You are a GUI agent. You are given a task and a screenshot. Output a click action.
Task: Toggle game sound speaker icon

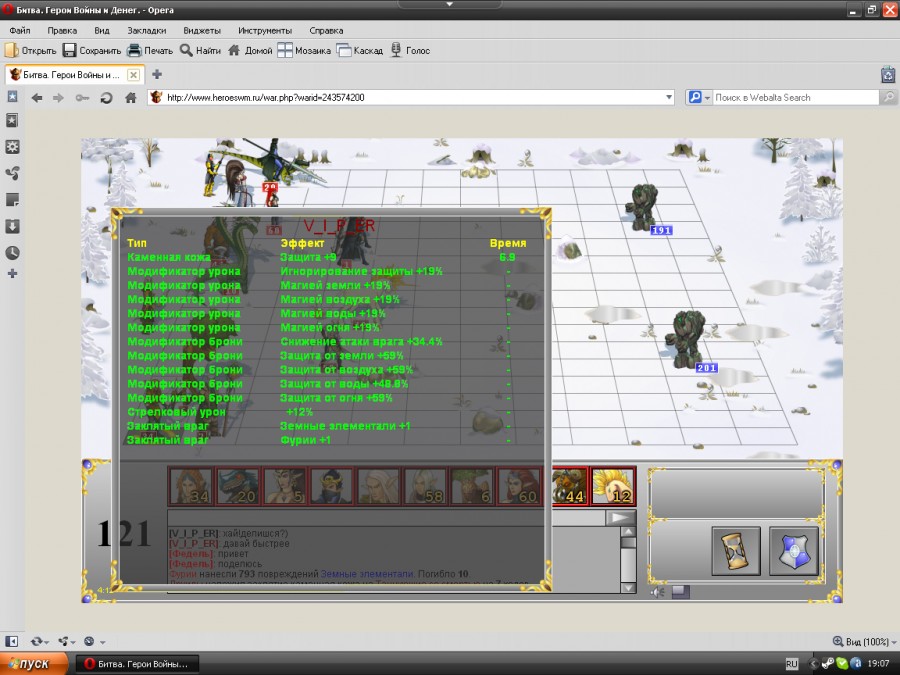click(657, 591)
